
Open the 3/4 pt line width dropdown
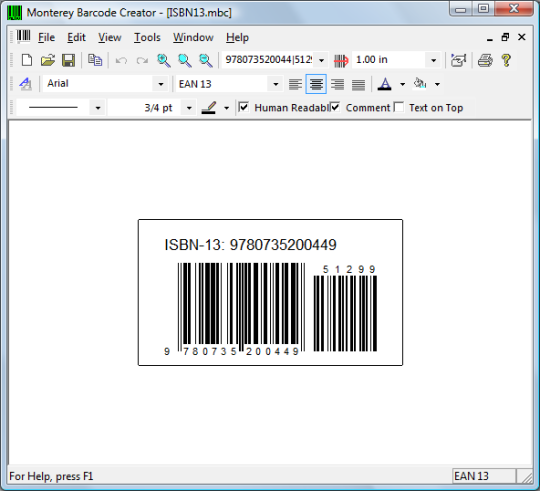click(x=189, y=108)
